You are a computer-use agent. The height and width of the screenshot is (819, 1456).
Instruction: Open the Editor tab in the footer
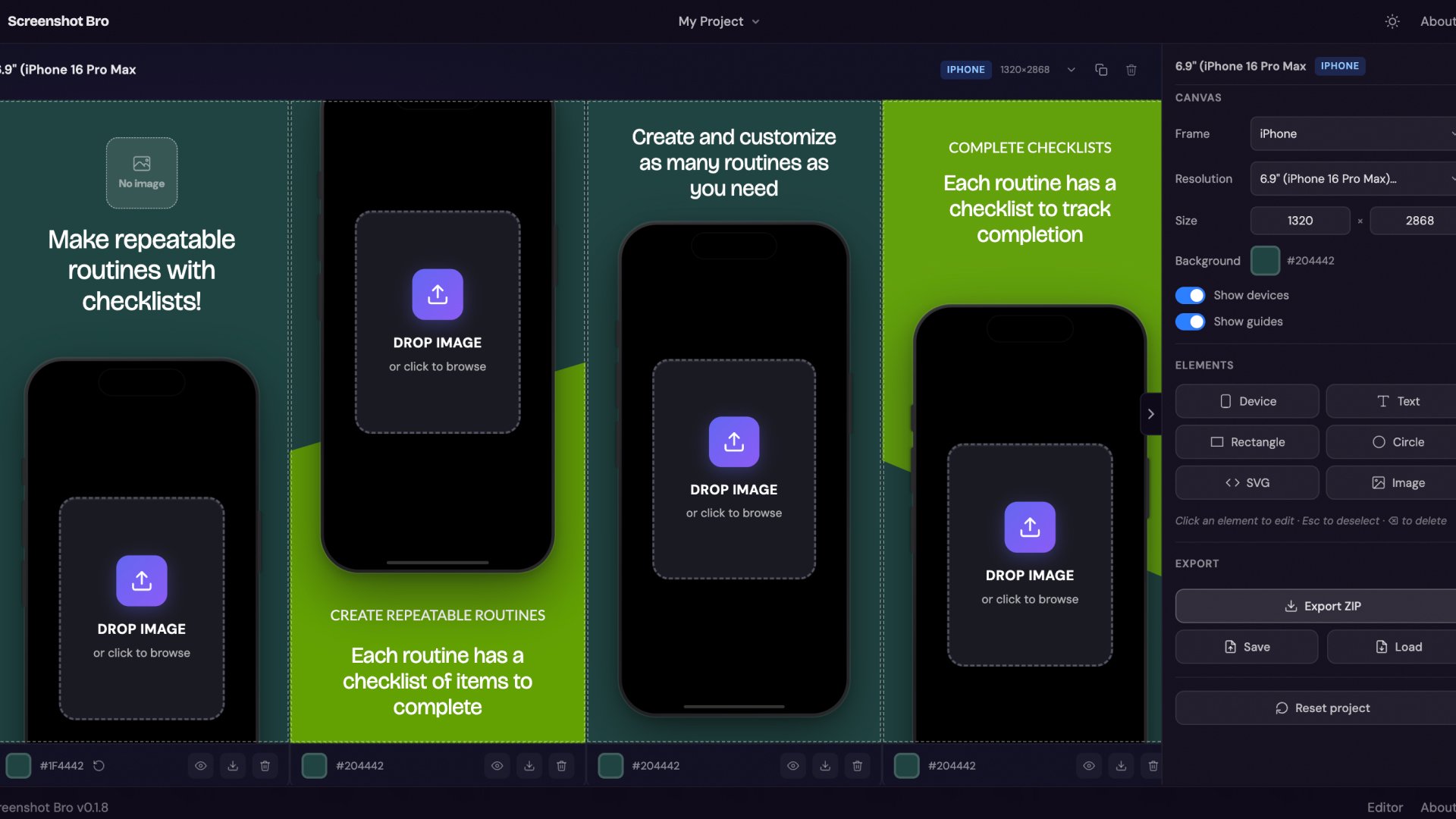pos(1385,808)
